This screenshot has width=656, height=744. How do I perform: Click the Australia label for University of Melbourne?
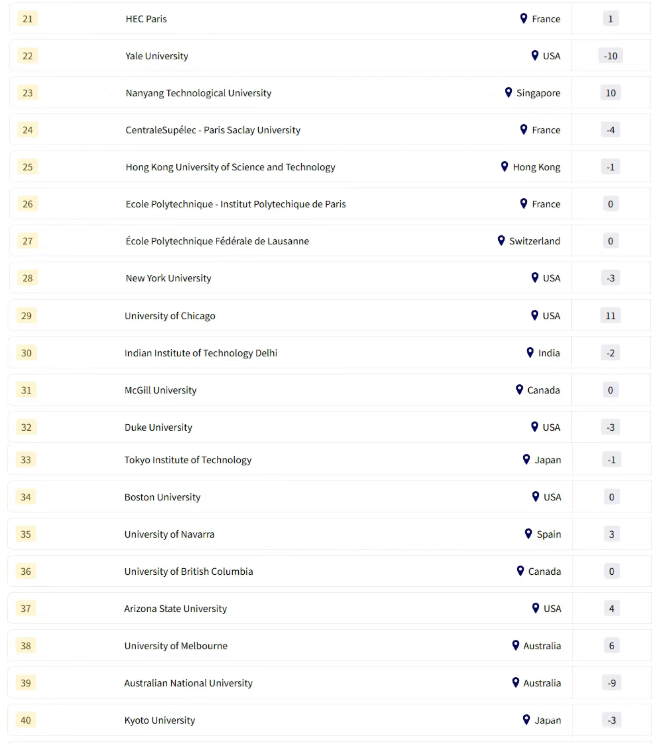tap(542, 646)
